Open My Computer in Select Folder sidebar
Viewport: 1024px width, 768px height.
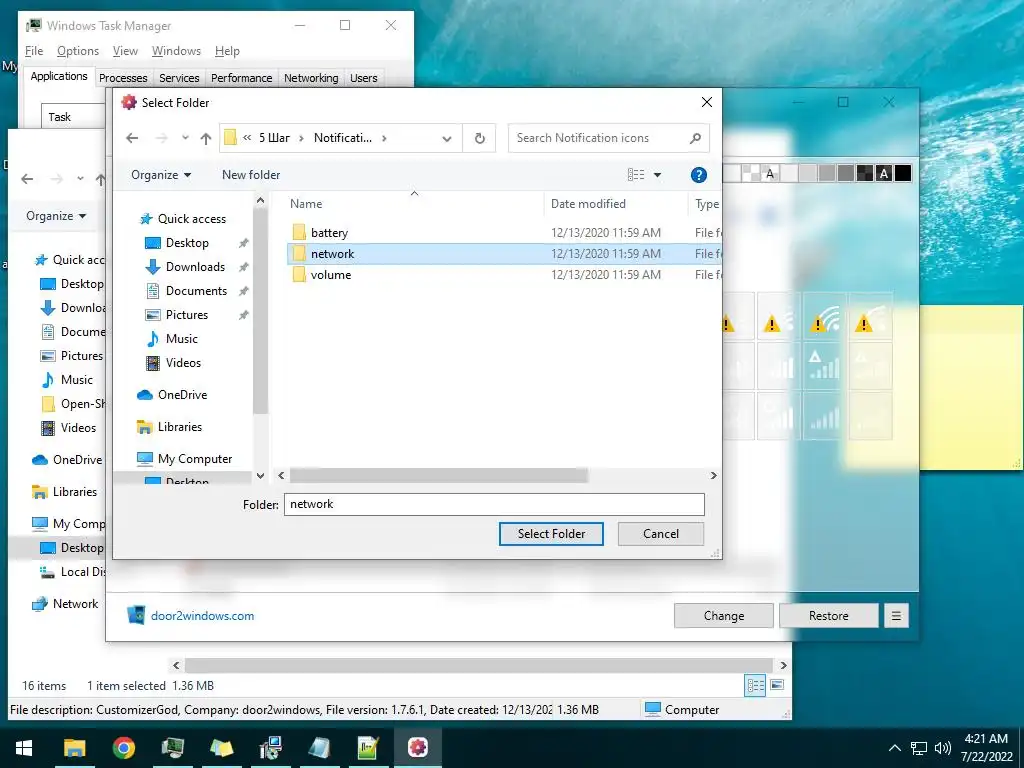coord(195,458)
